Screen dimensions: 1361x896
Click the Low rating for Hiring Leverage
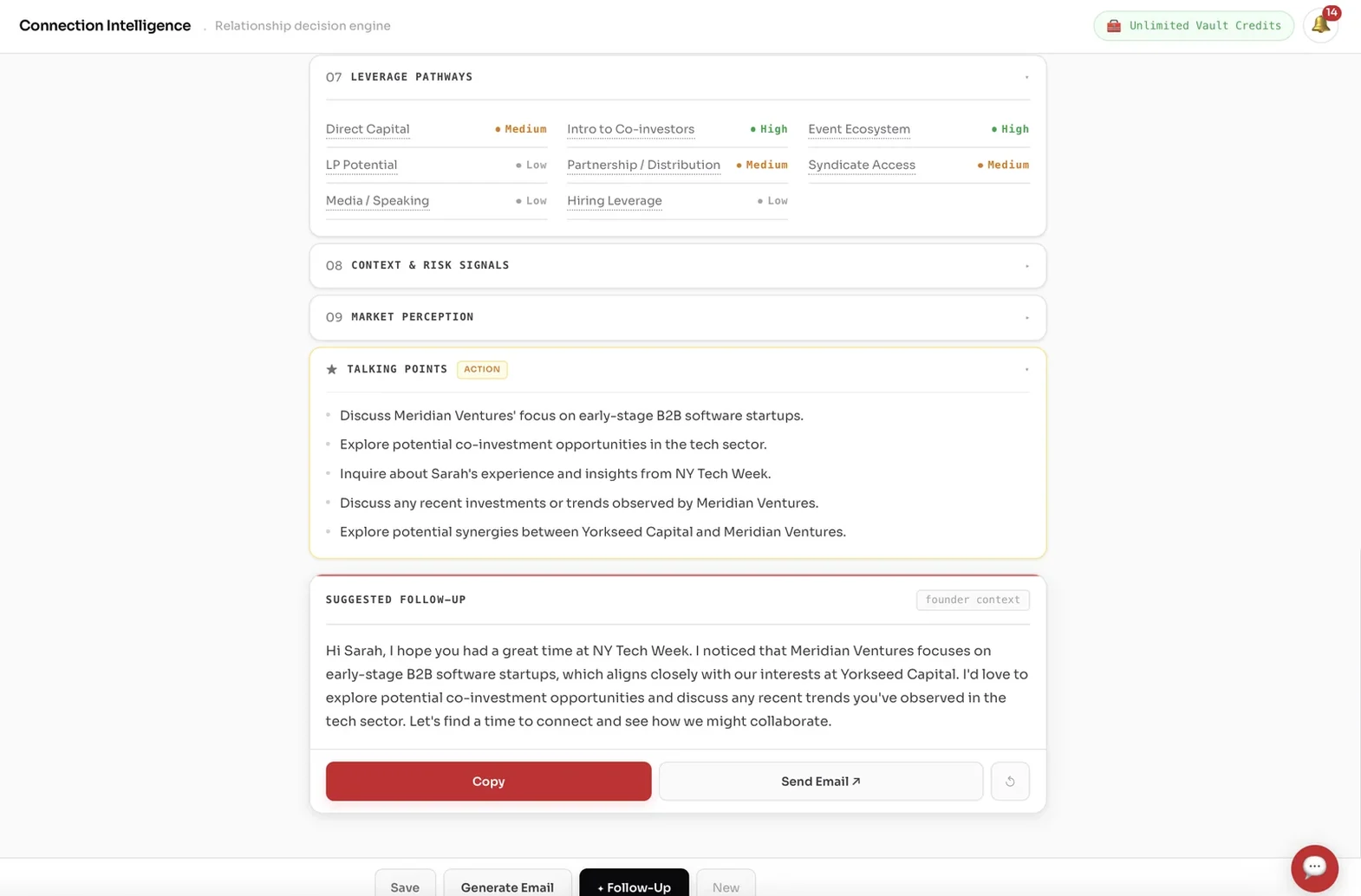coord(772,200)
